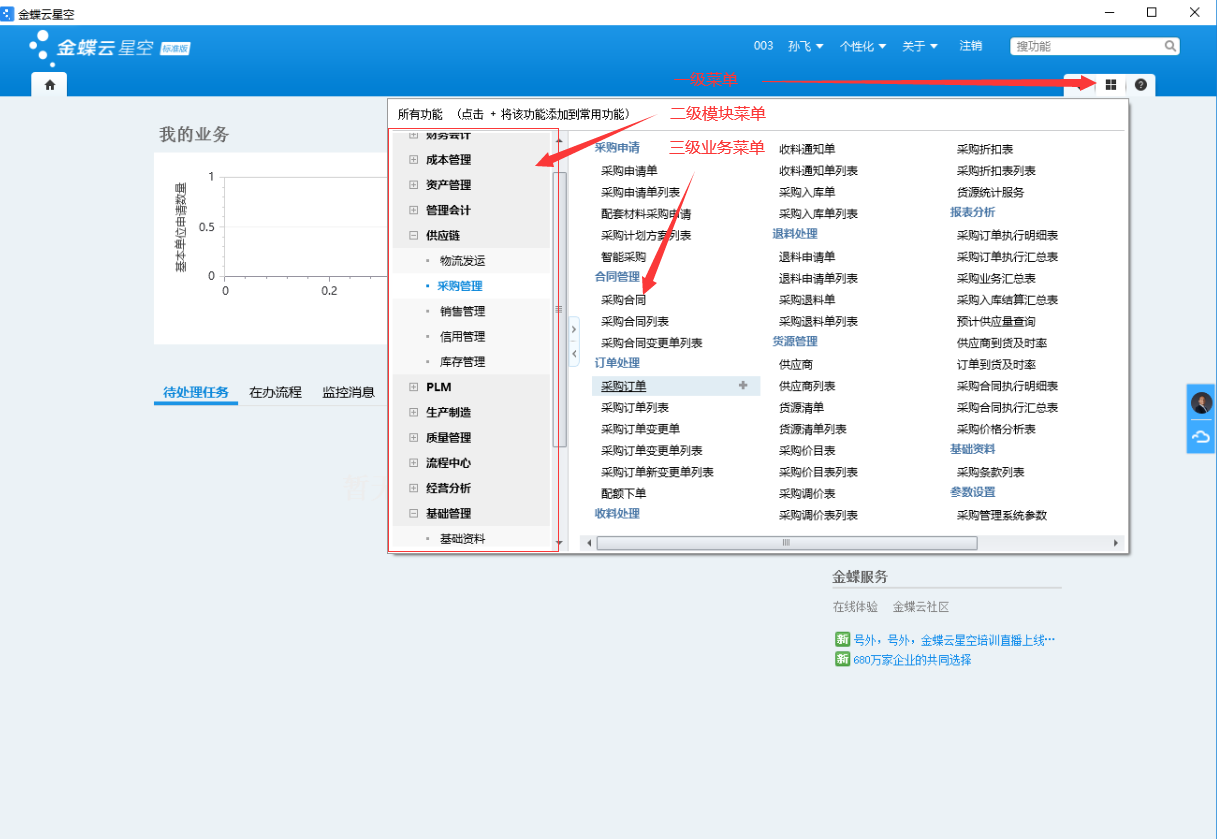The height and width of the screenshot is (839, 1217).
Task: Select 采购管理 in the module tree
Action: click(460, 286)
